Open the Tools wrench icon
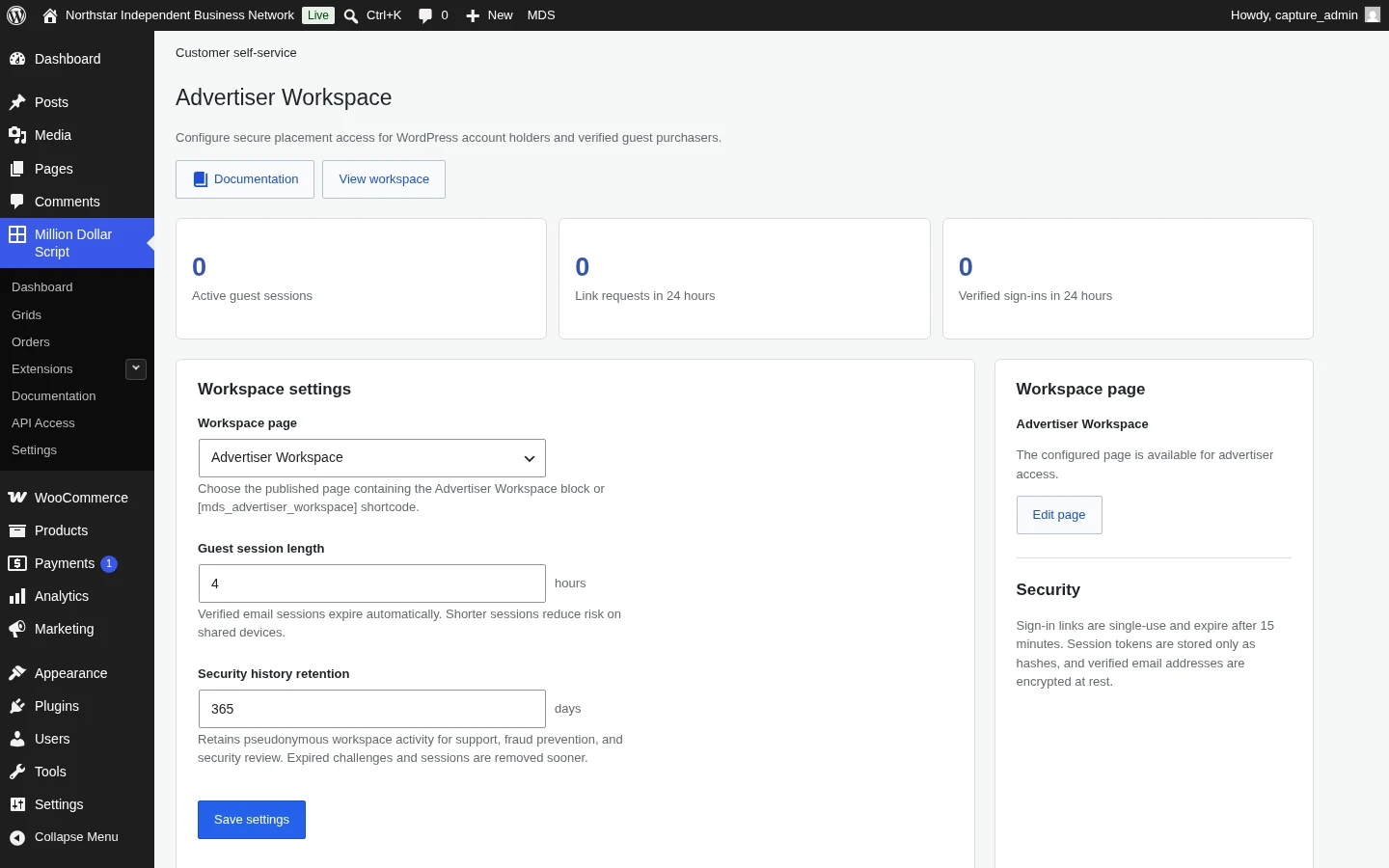The image size is (1389, 868). 17,772
